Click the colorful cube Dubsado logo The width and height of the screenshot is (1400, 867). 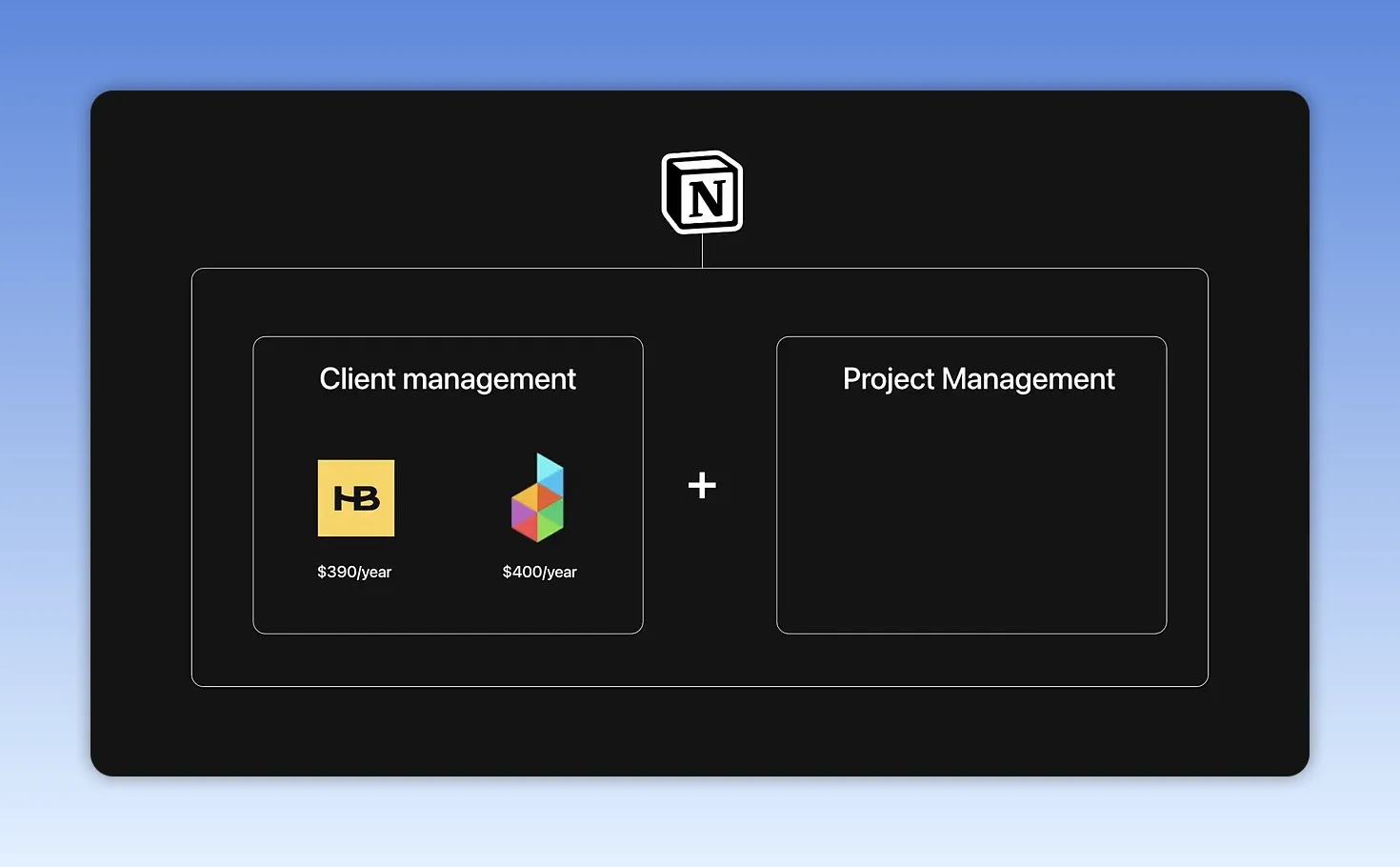pos(538,497)
